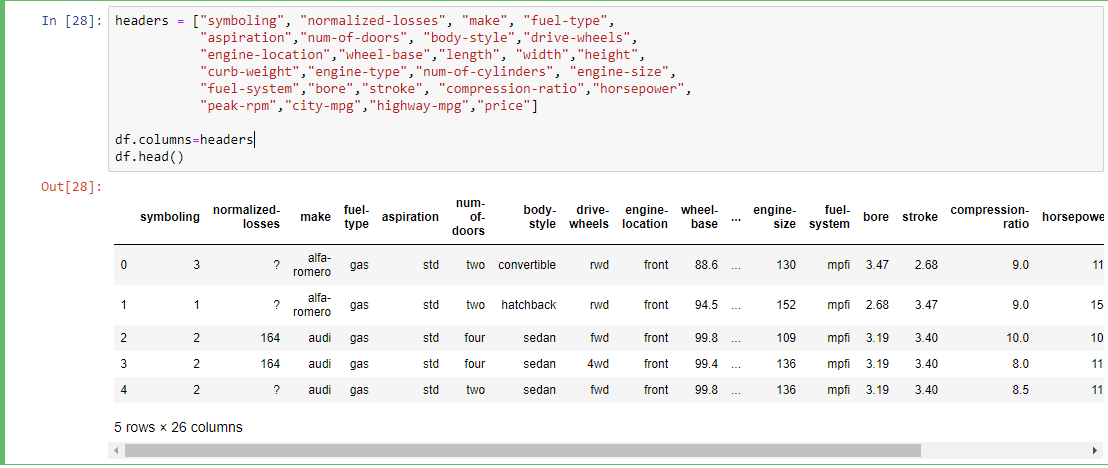The image size is (1108, 468).
Task: Click the row index 4 cell
Action: click(x=124, y=390)
